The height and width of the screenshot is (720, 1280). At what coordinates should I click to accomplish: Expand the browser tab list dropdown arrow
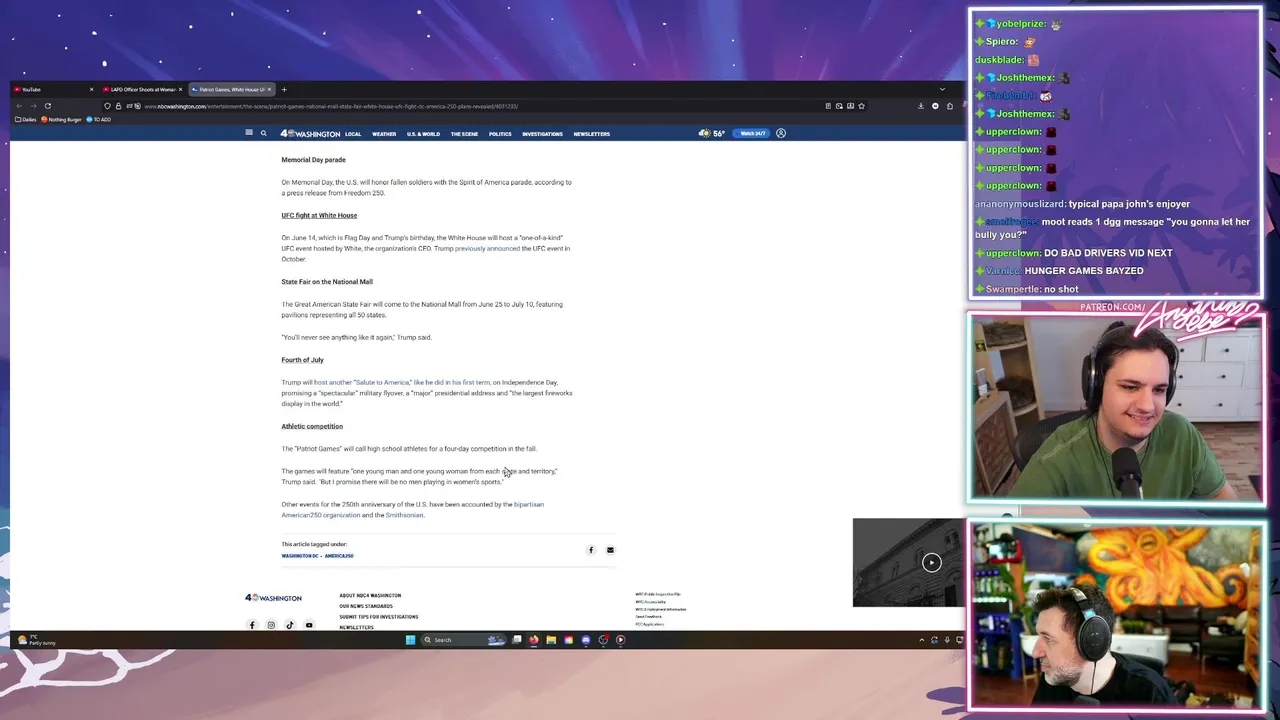click(942, 90)
